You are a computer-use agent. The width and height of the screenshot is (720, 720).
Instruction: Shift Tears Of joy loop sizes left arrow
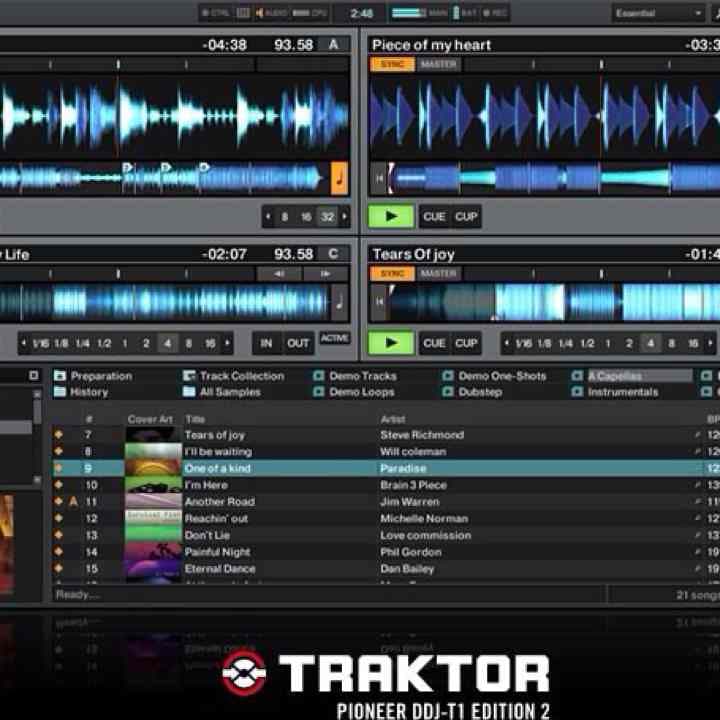coord(506,343)
